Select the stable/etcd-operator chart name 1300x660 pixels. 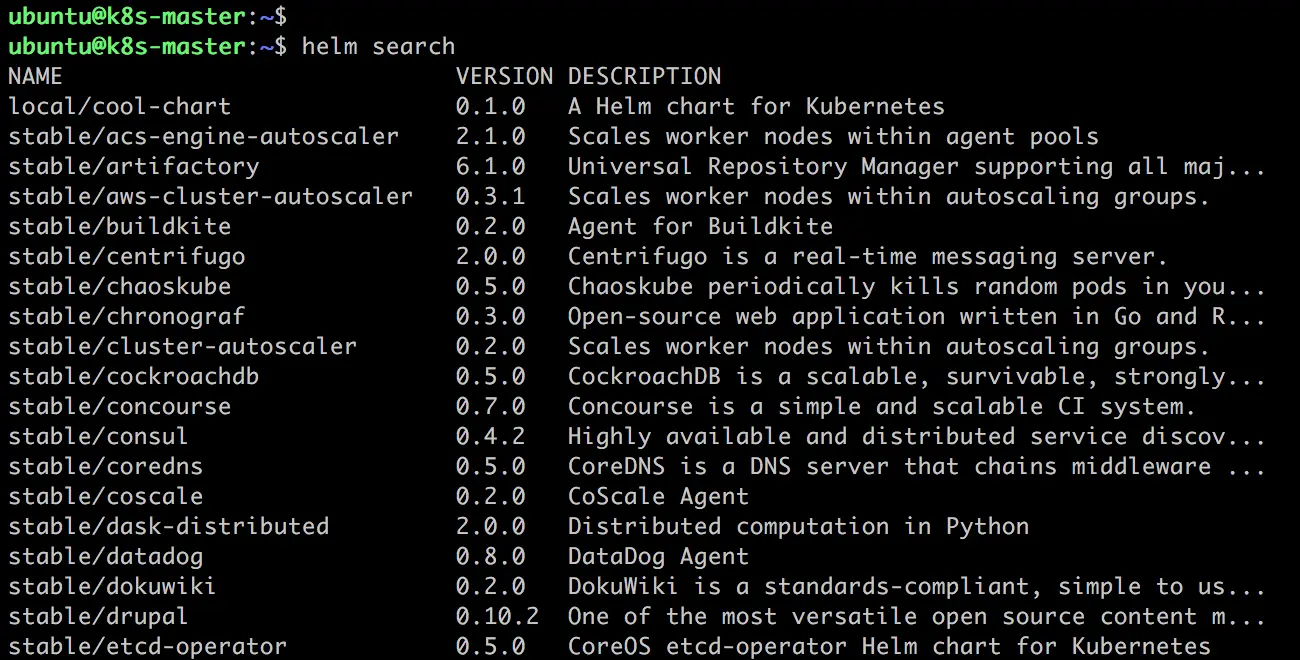pos(148,646)
